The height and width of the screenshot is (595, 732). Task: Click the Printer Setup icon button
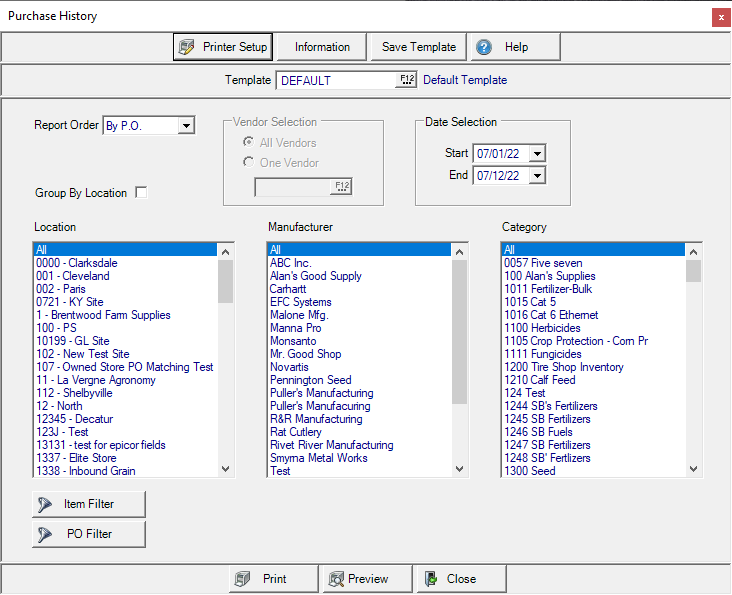(x=186, y=47)
